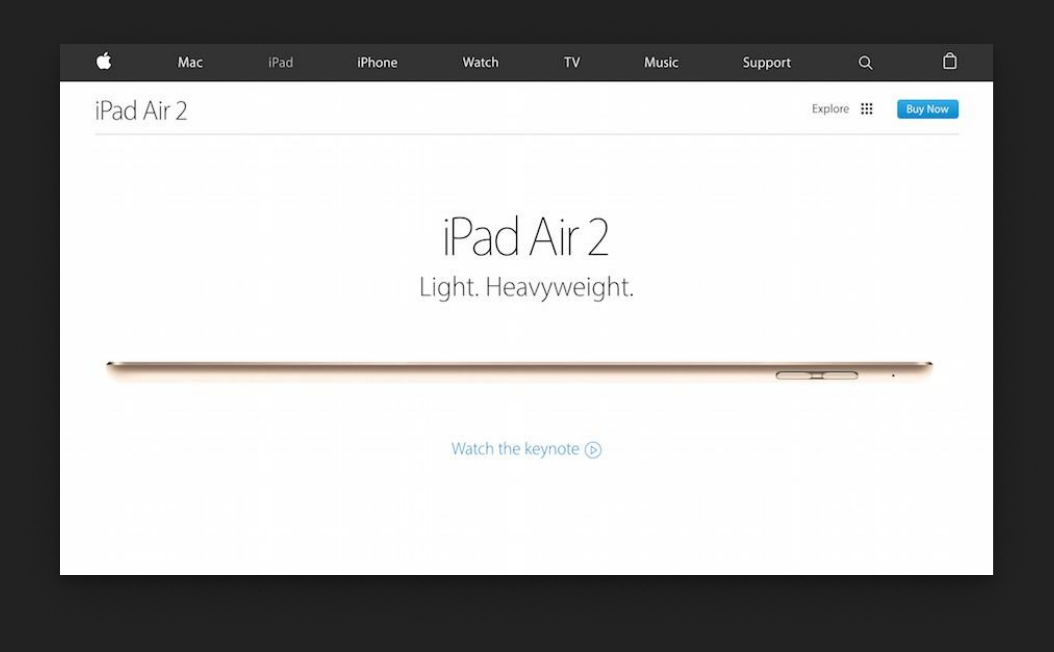
Task: Click the Apple logo home icon
Action: pos(104,61)
